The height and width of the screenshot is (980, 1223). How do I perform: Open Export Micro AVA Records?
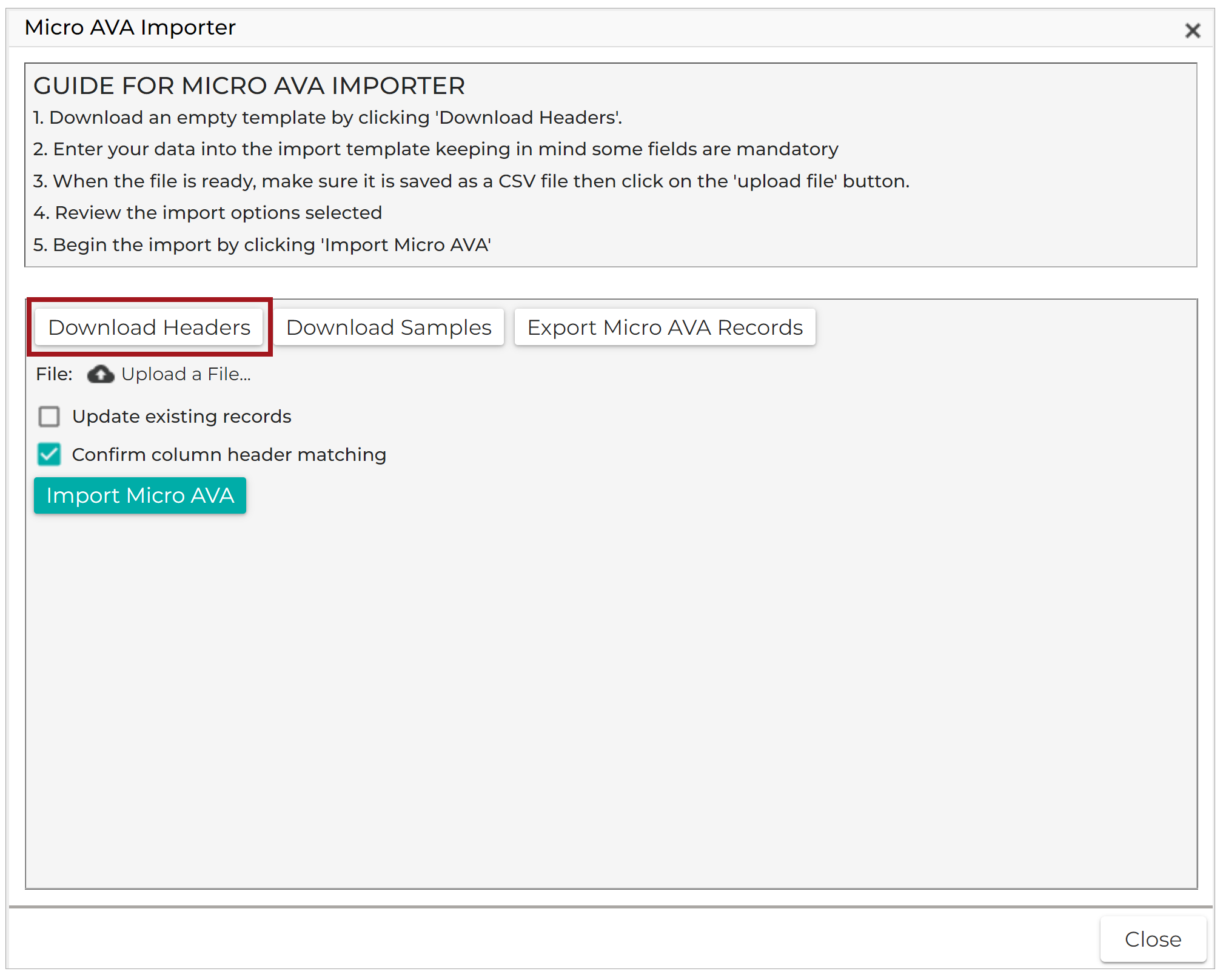point(665,327)
